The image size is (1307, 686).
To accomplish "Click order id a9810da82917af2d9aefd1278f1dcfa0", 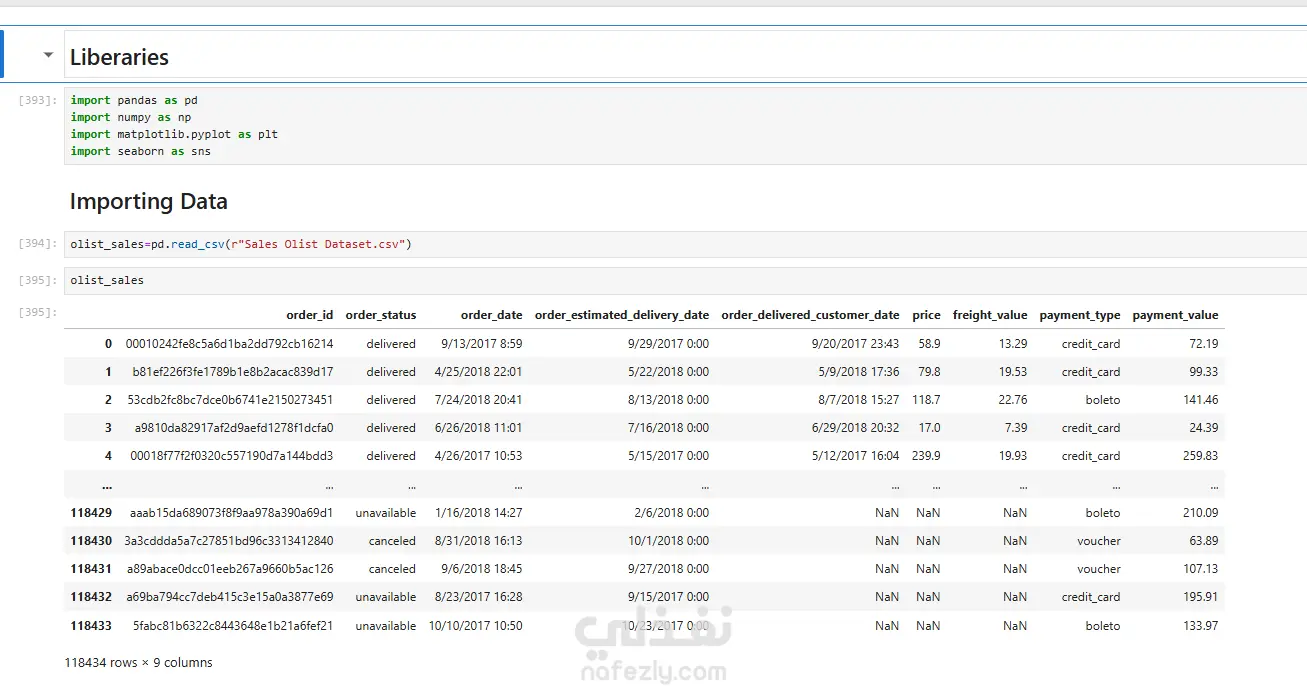I will click(x=234, y=428).
